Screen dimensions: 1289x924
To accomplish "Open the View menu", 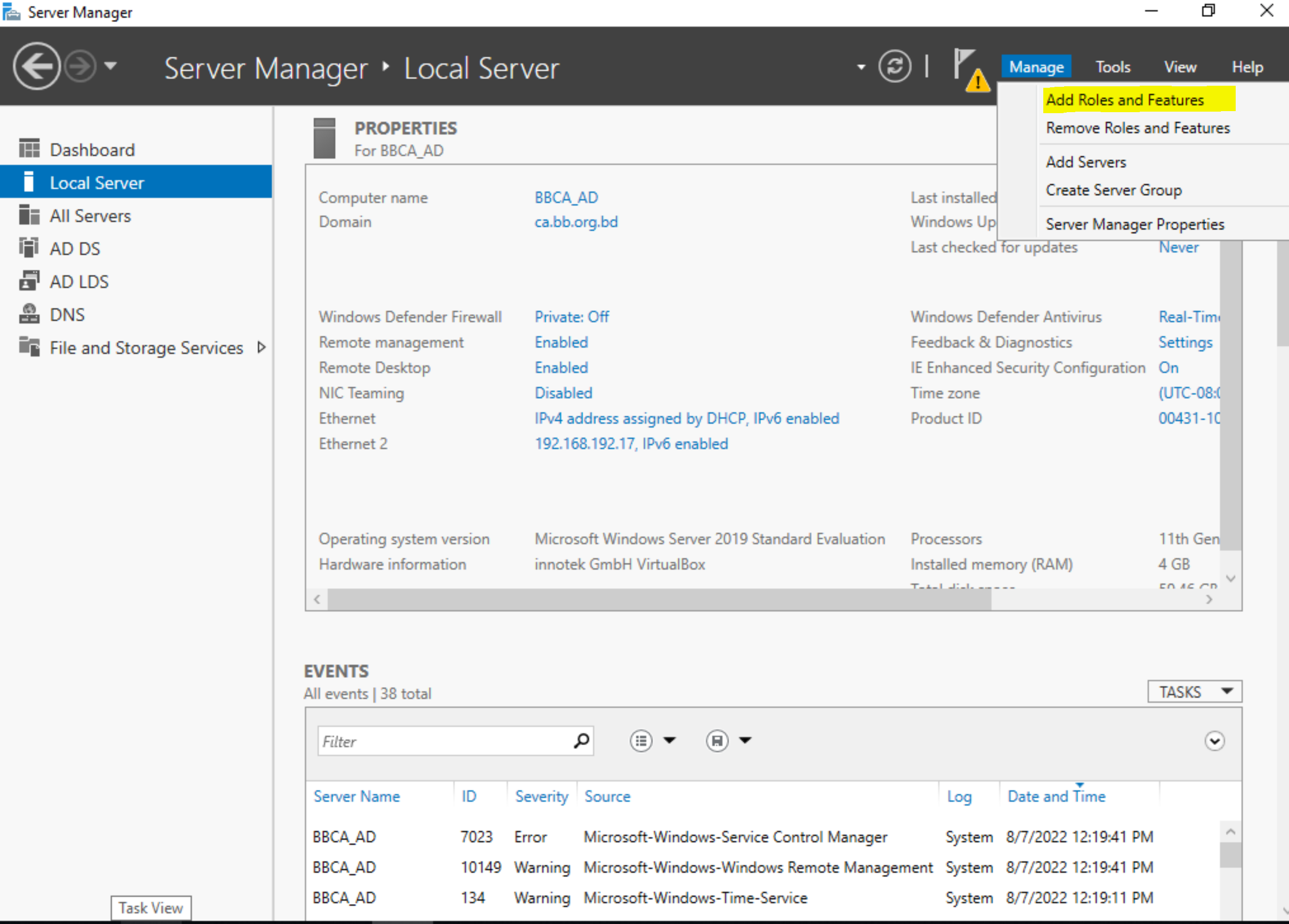I will point(1180,67).
